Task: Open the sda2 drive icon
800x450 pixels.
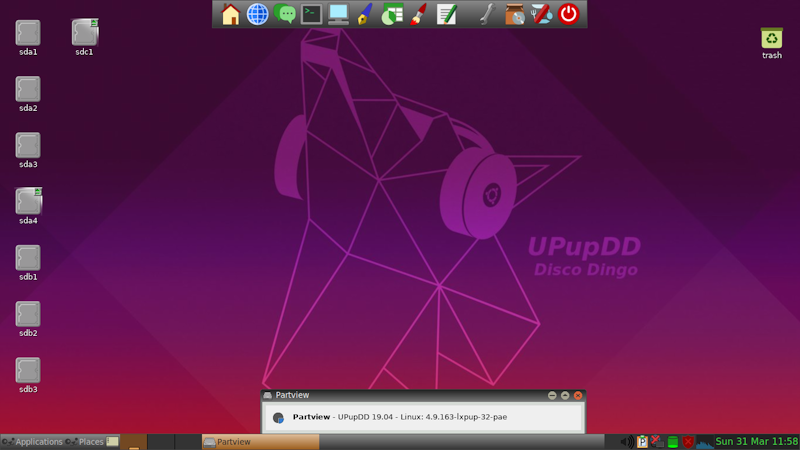Action: pos(28,89)
